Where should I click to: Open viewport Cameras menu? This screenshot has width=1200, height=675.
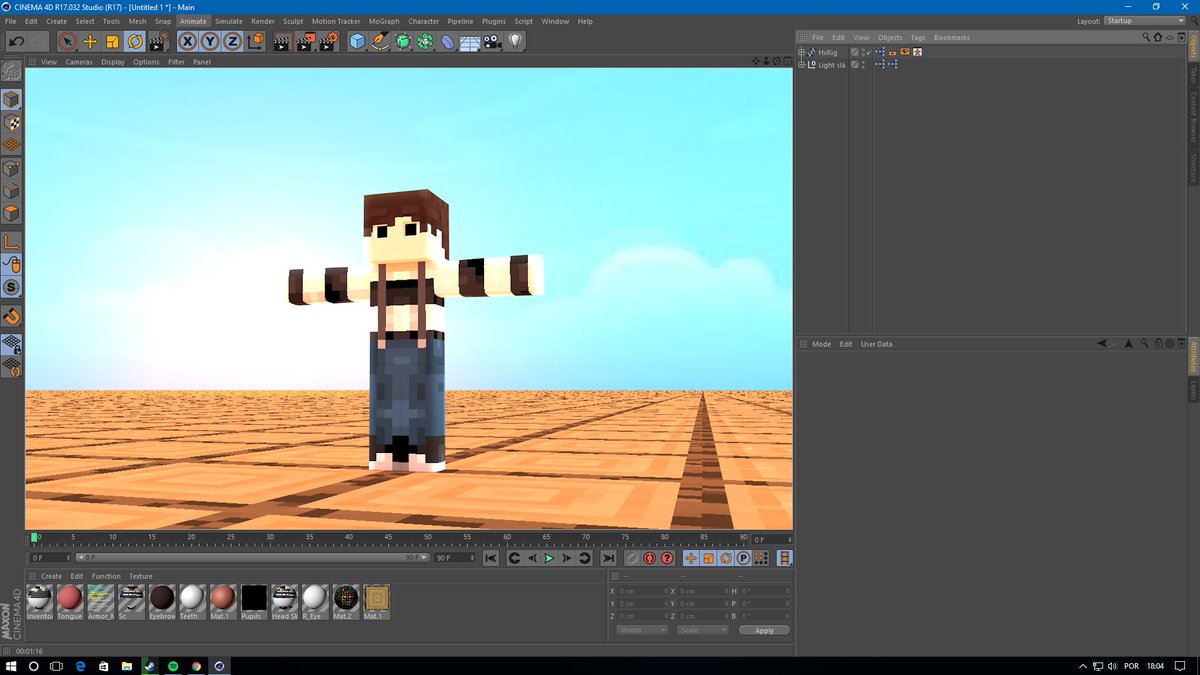79,62
